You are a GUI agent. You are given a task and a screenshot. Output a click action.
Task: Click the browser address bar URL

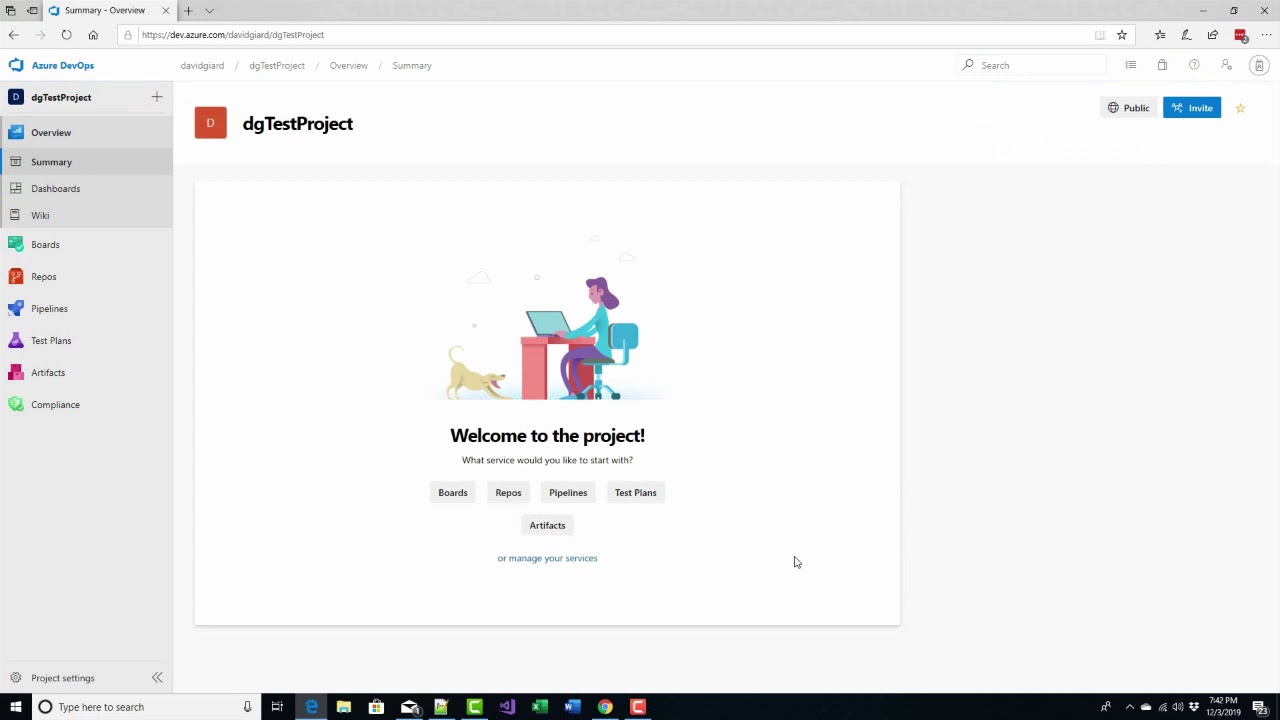(233, 35)
